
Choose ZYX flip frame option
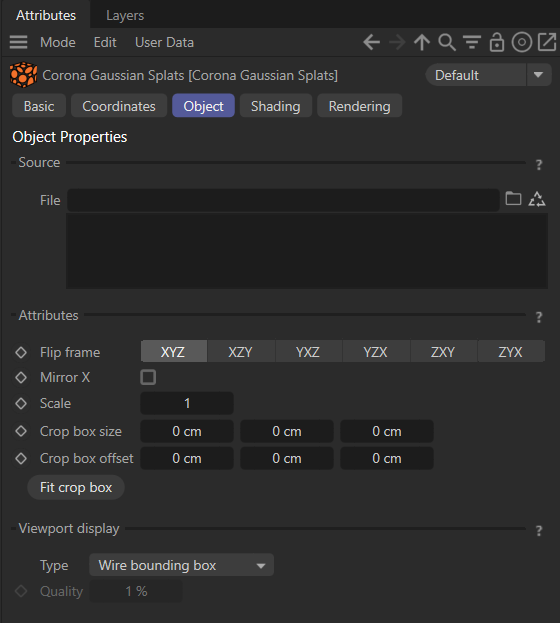click(x=510, y=352)
